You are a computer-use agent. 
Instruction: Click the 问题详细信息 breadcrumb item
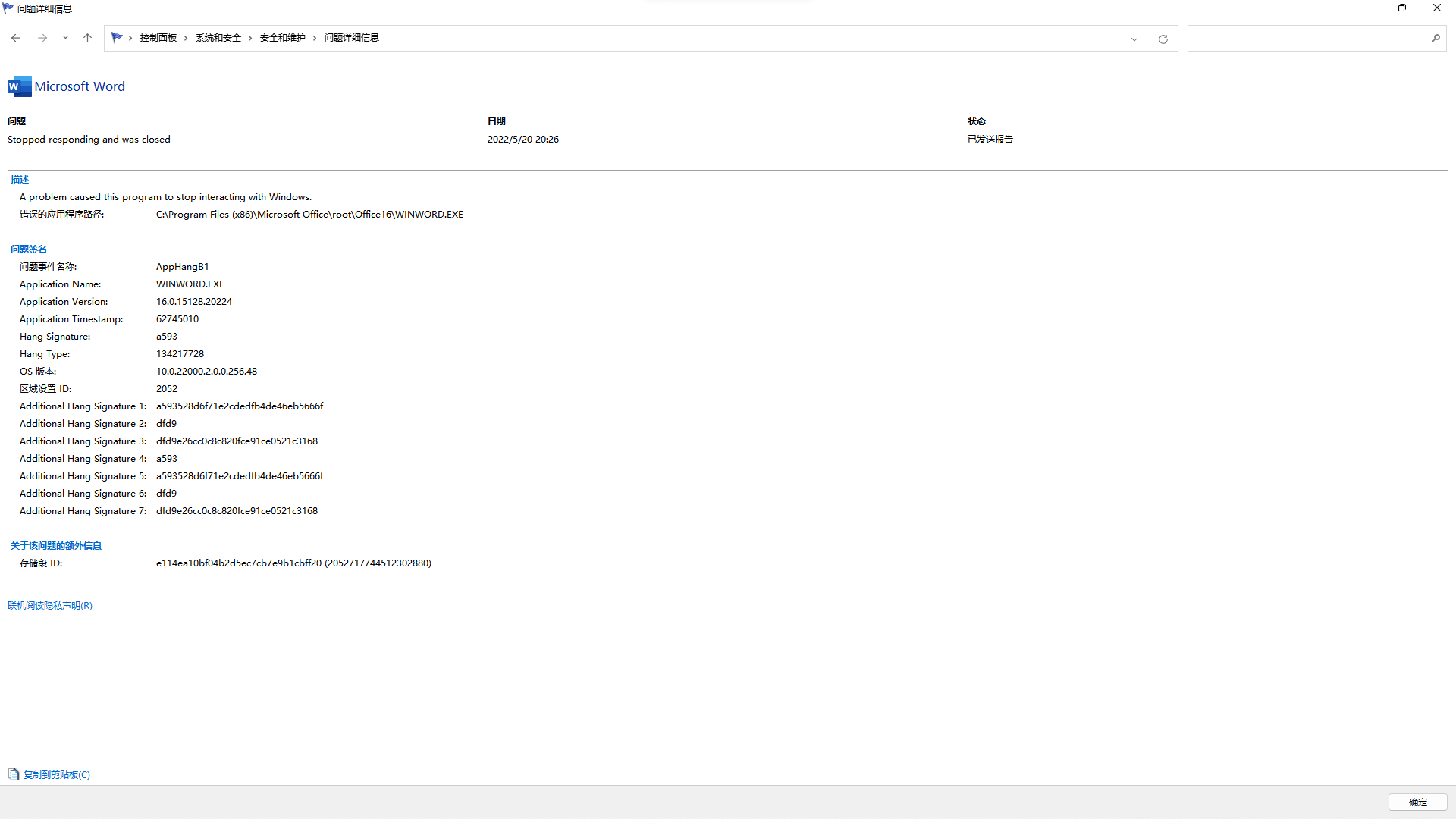tap(351, 37)
